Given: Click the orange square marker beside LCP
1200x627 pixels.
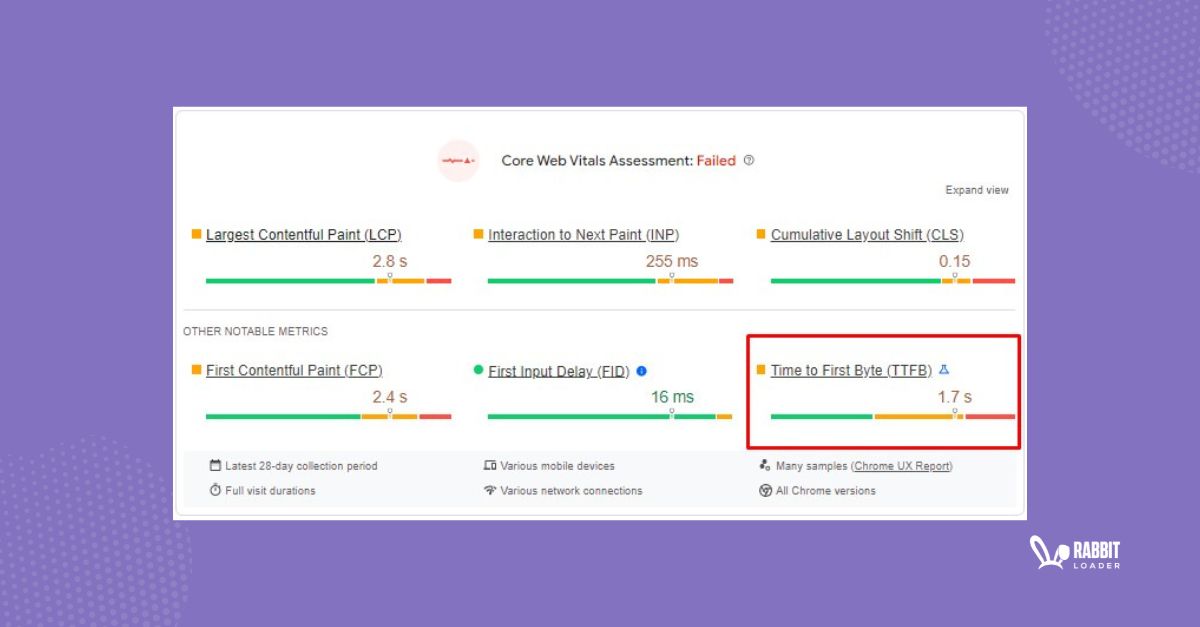Looking at the screenshot, I should [x=195, y=233].
